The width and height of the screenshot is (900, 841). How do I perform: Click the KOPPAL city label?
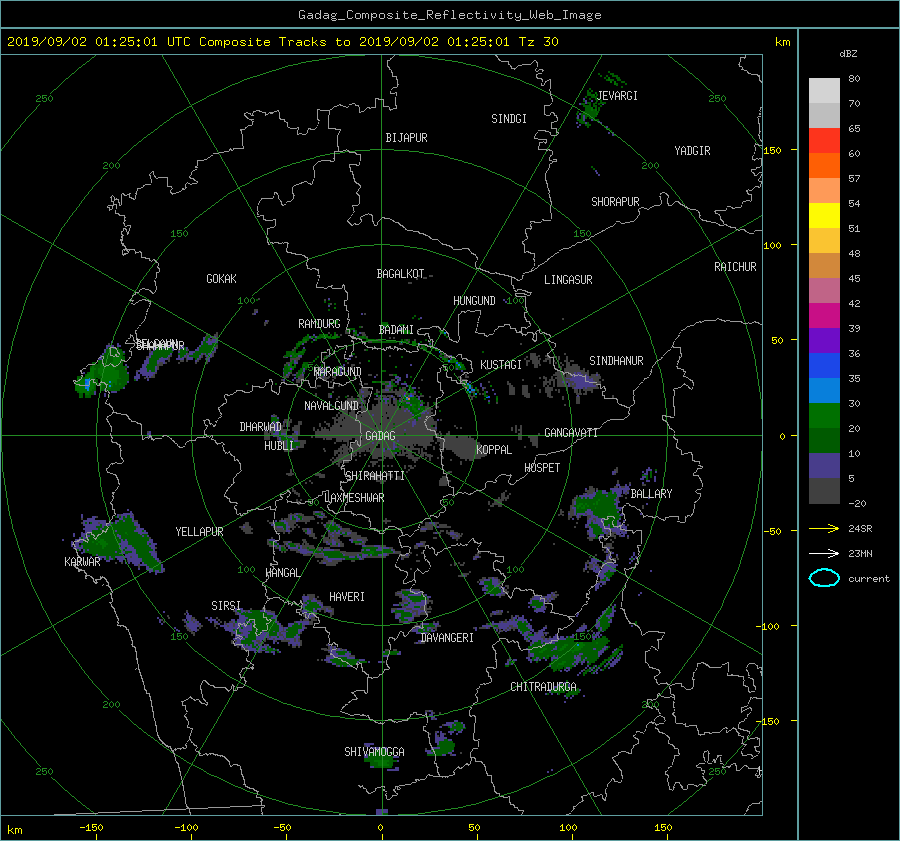(x=494, y=450)
